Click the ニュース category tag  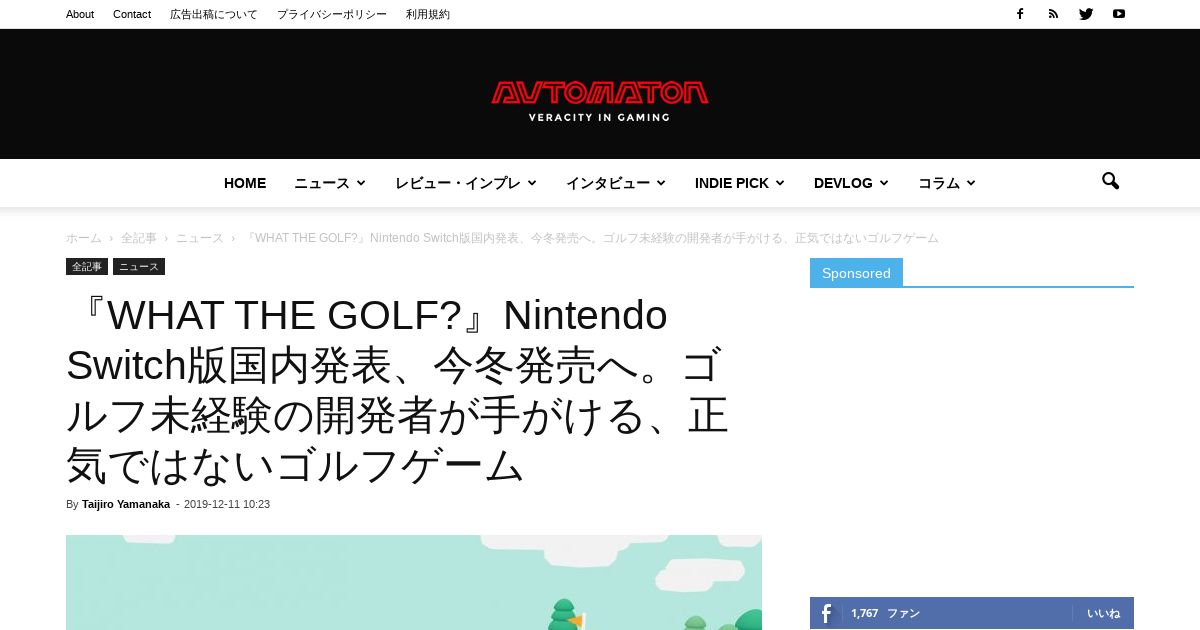tap(139, 267)
